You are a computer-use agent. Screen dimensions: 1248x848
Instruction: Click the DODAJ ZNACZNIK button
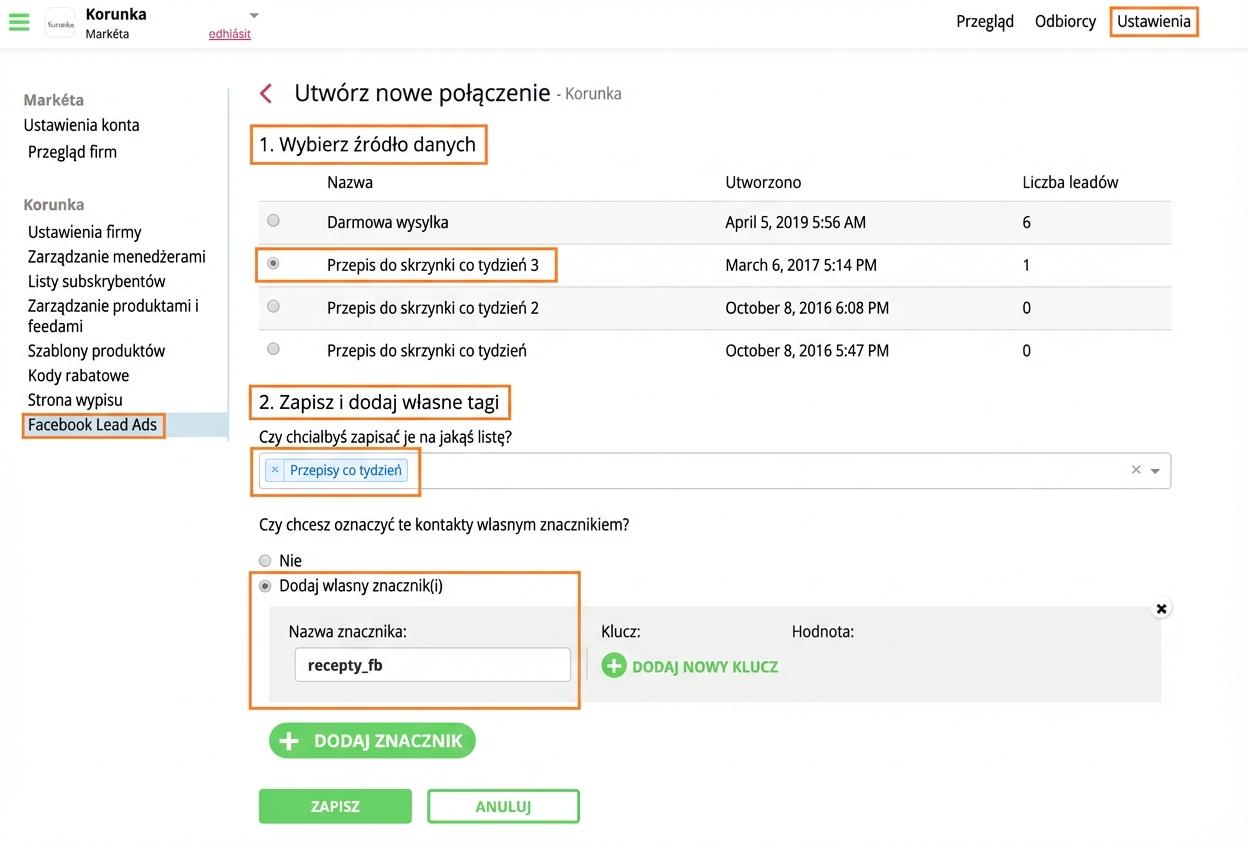point(372,741)
